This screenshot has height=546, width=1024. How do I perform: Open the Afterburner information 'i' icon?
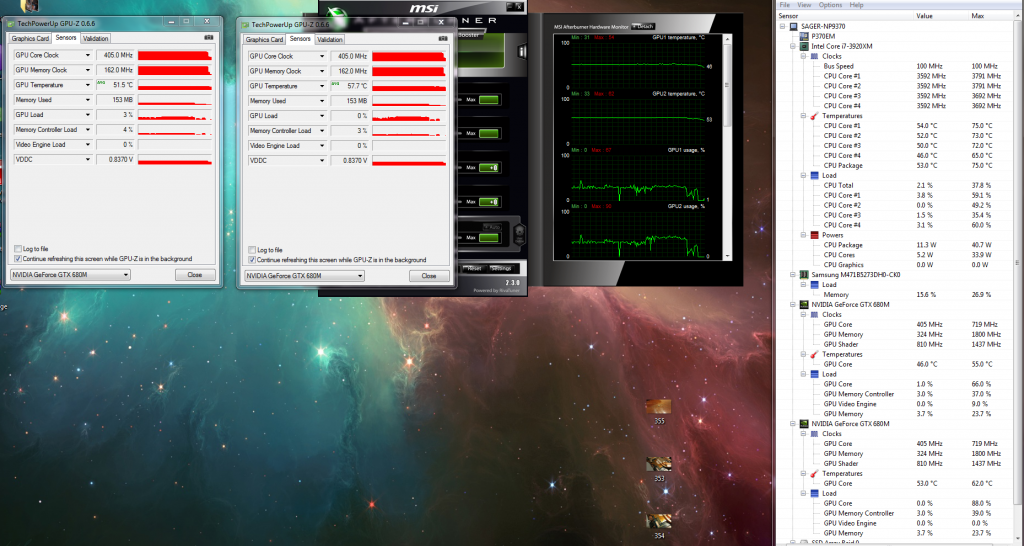click(522, 52)
